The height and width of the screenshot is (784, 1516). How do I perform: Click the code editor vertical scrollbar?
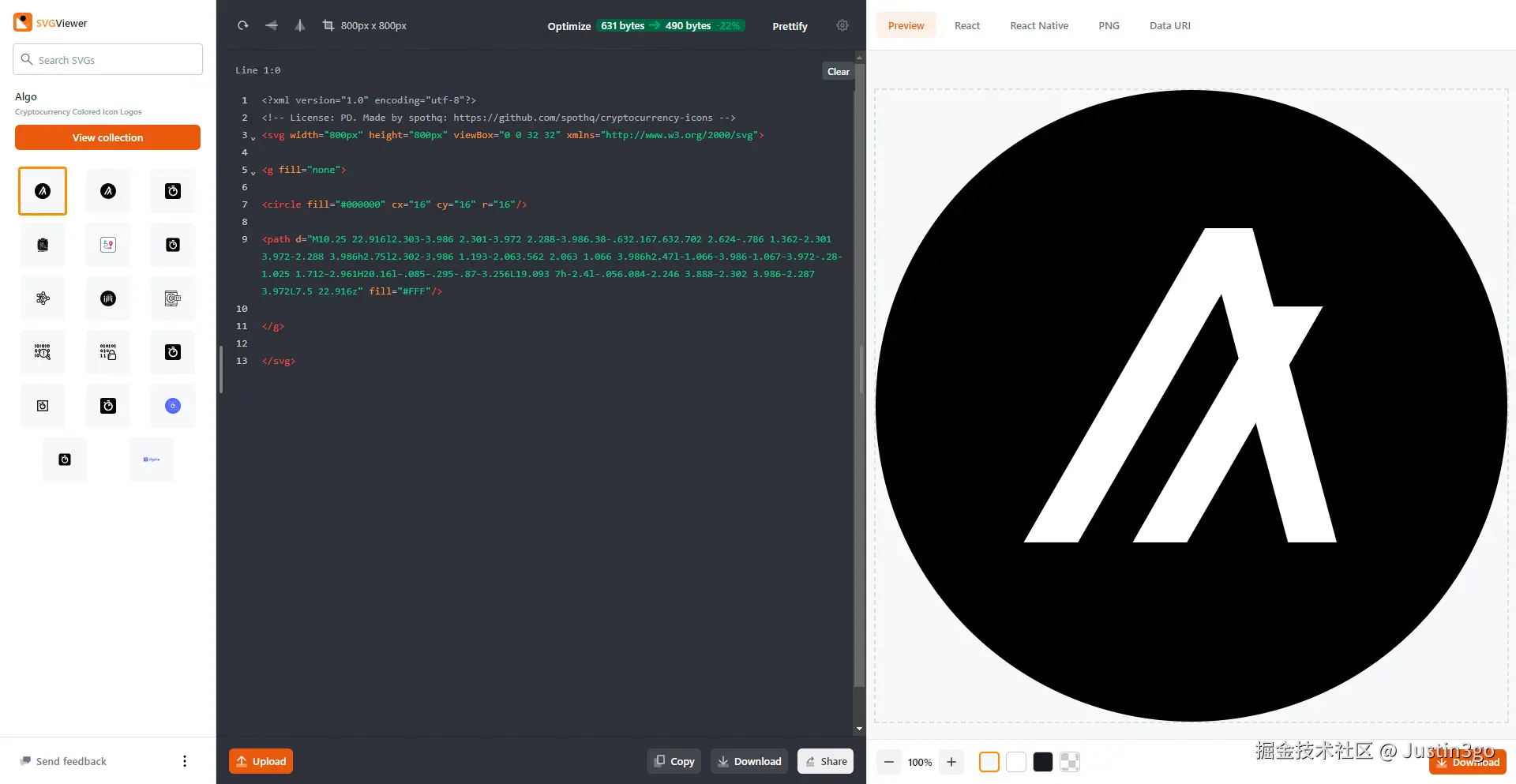tap(859, 375)
